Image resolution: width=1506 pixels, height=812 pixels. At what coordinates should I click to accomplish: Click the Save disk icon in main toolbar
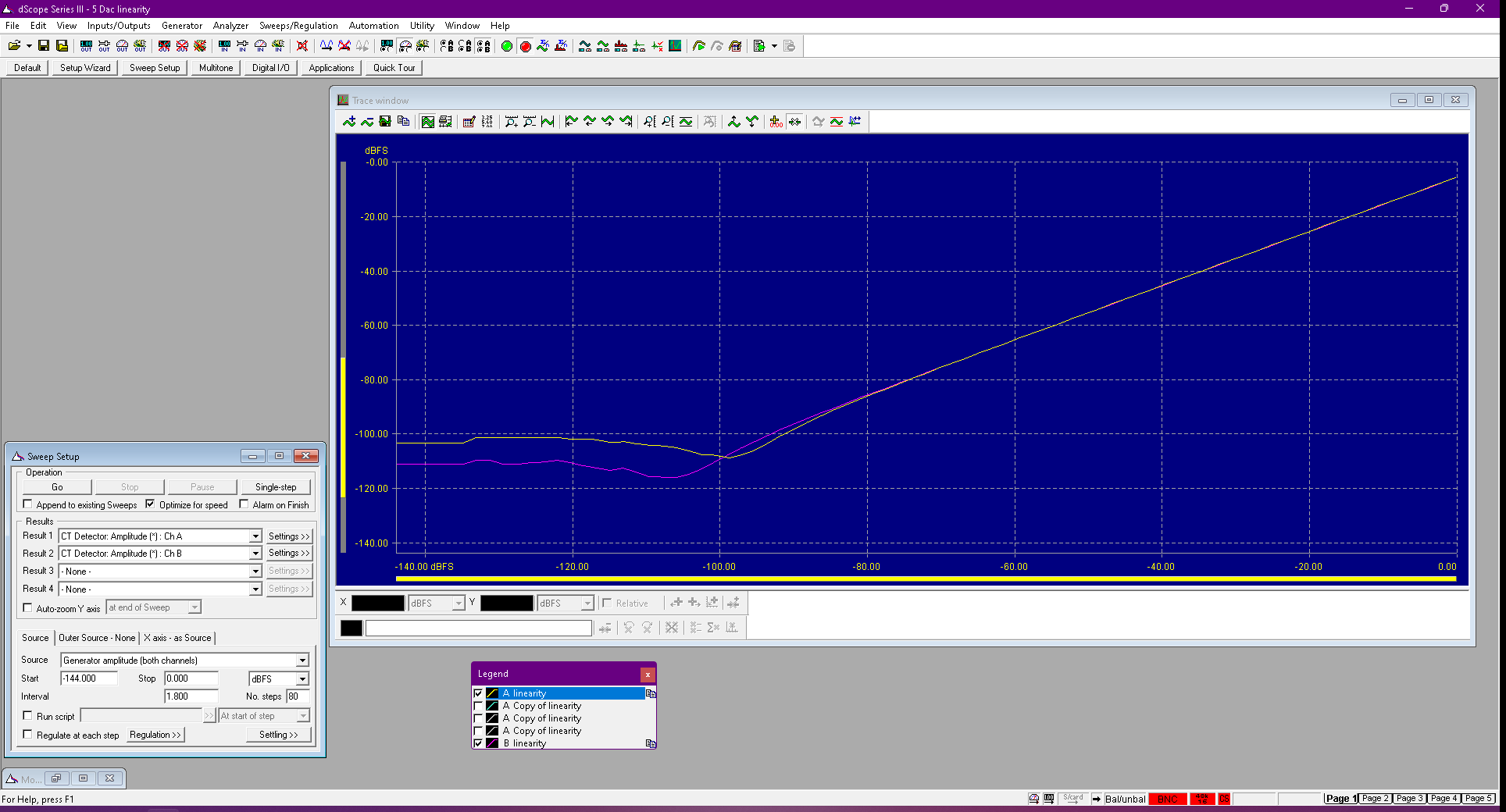pos(44,46)
